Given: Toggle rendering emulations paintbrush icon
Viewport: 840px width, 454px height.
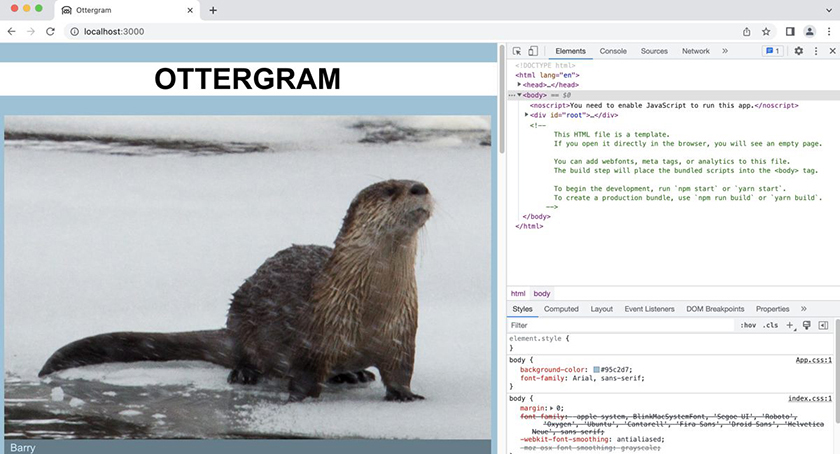Looking at the screenshot, I should click(807, 325).
